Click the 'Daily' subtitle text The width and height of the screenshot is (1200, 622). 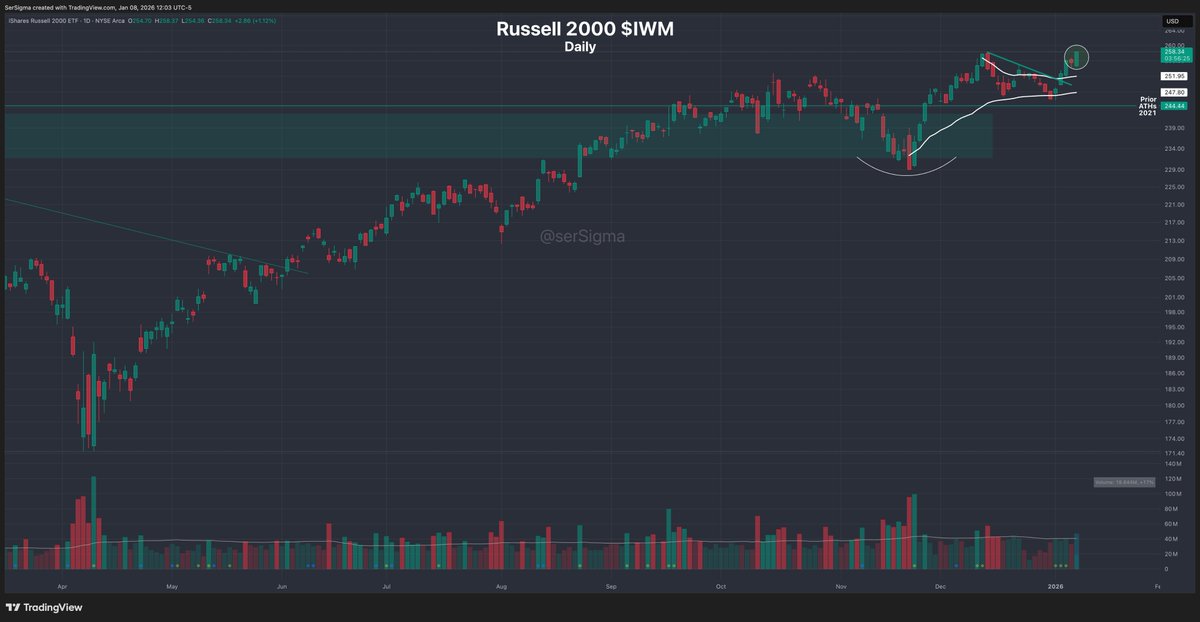580,47
